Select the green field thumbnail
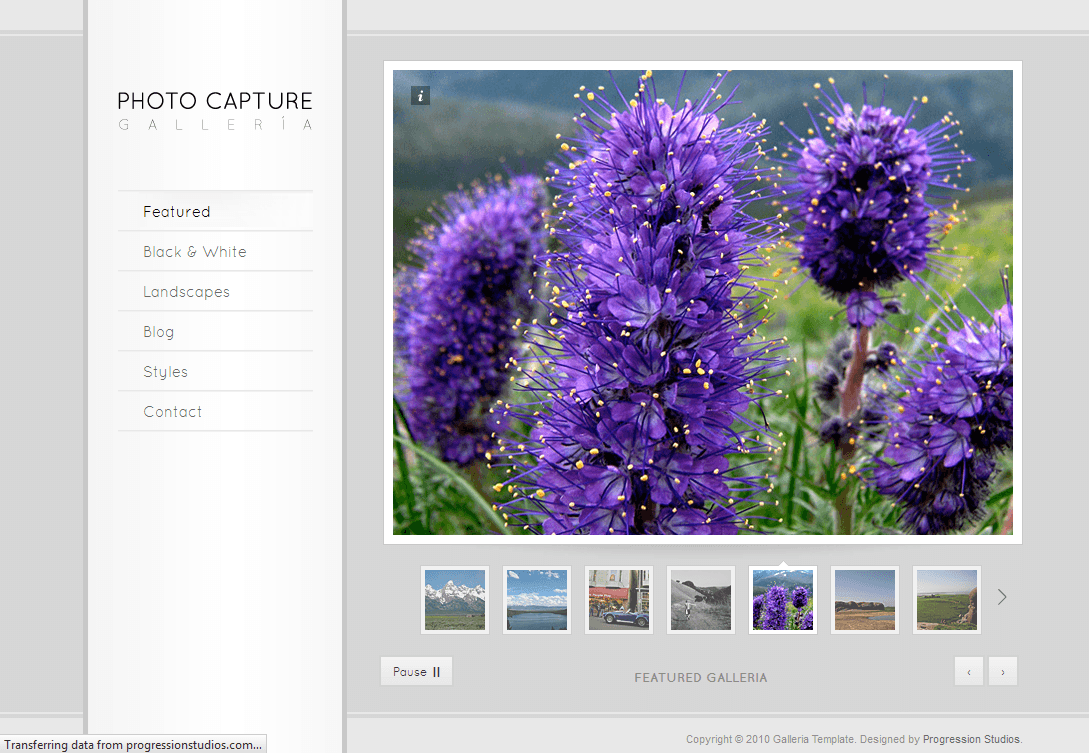The height and width of the screenshot is (753, 1089). tap(947, 600)
